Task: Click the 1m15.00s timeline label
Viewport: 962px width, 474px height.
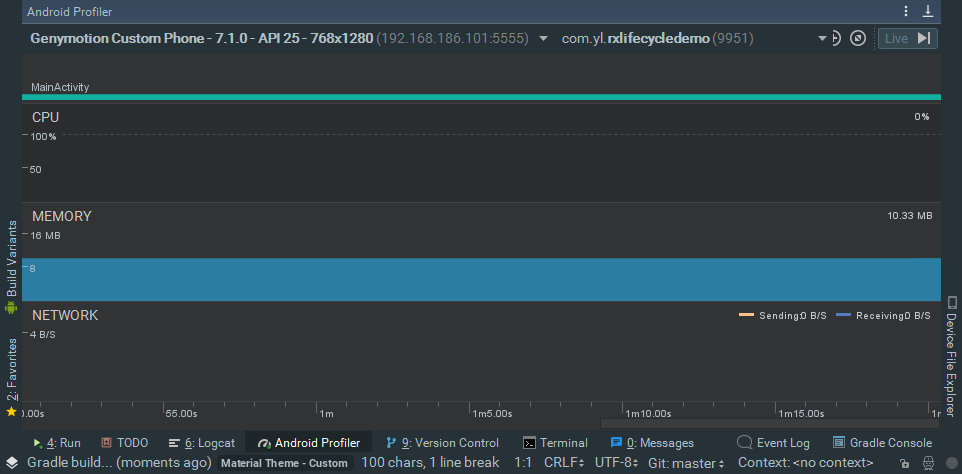Action: pyautogui.click(x=801, y=413)
